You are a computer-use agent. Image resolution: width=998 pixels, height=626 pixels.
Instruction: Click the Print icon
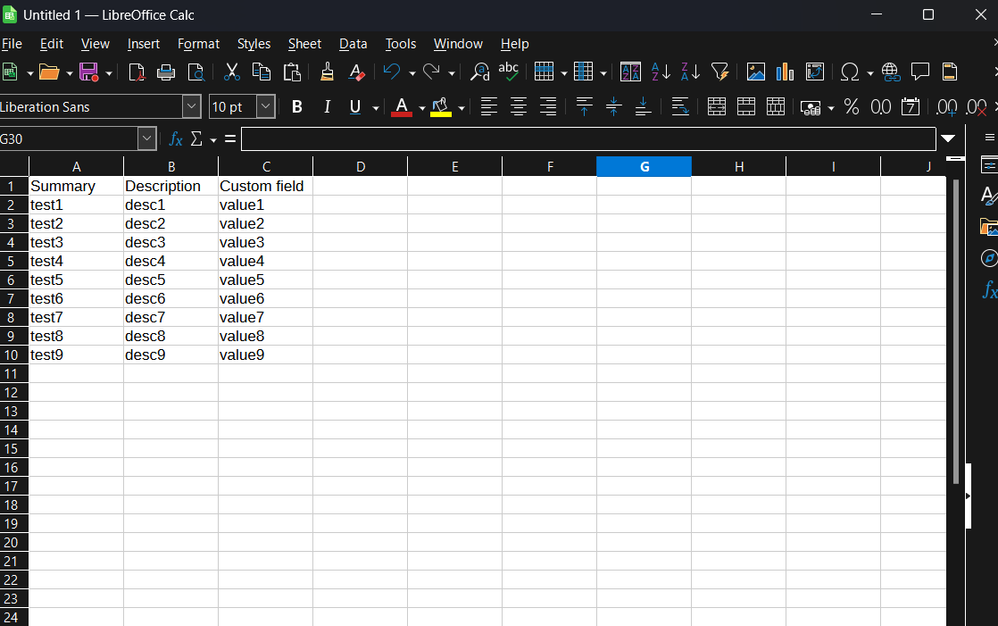(166, 72)
